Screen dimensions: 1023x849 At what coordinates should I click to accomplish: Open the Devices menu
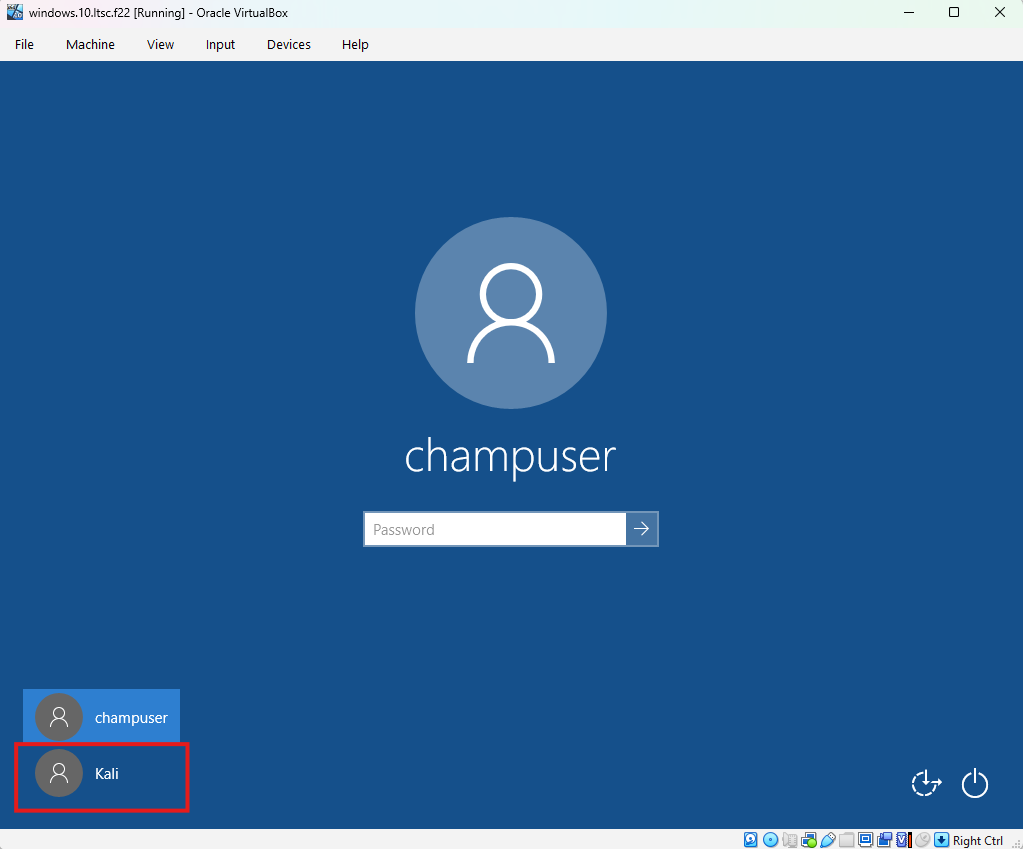(x=288, y=44)
